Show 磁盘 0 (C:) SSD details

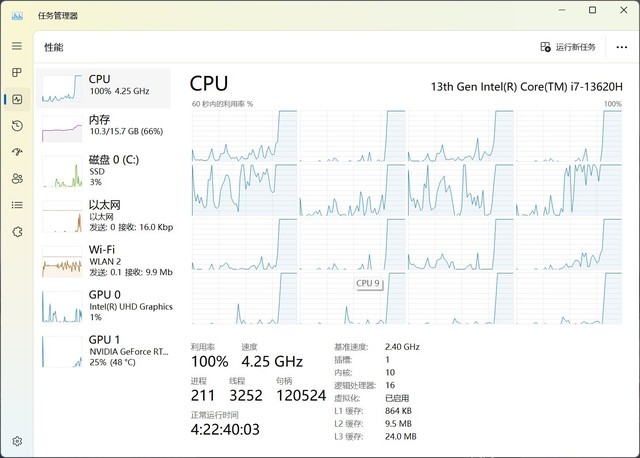pyautogui.click(x=104, y=170)
